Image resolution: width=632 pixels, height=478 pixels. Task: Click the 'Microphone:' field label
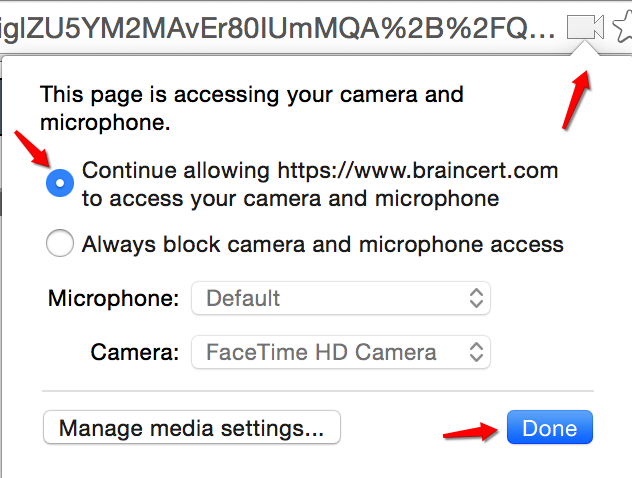click(113, 299)
